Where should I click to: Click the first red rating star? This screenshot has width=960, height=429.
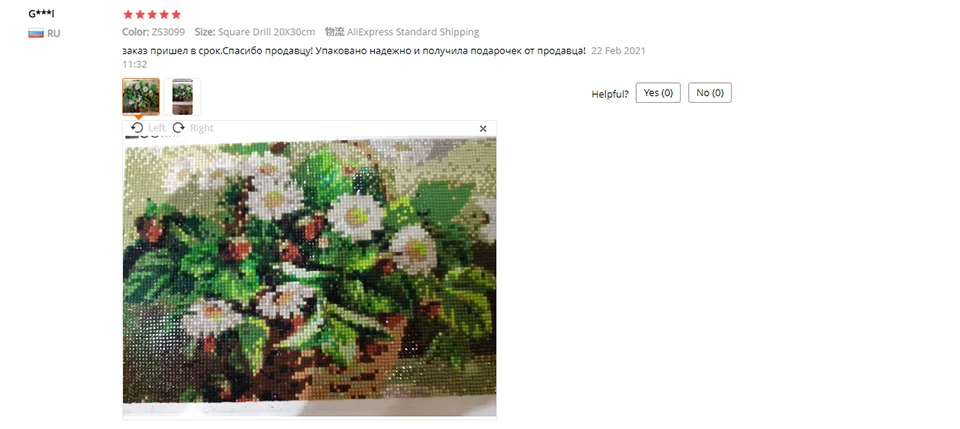[x=128, y=14]
